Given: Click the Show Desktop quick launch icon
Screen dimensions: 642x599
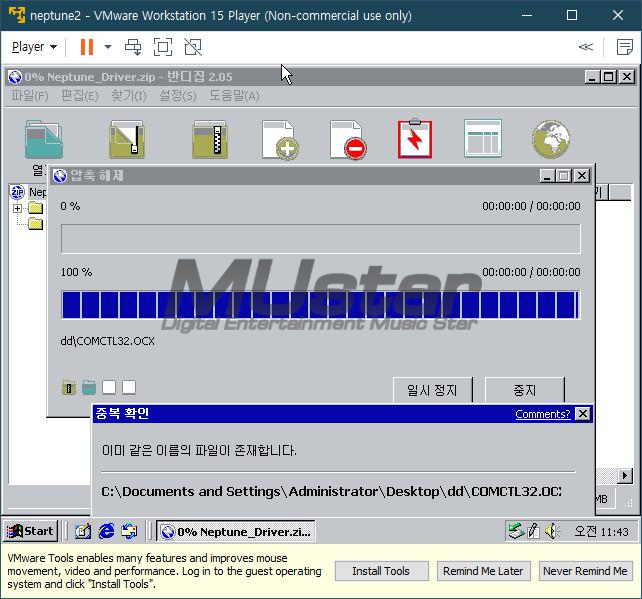Looking at the screenshot, I should 83,531.
